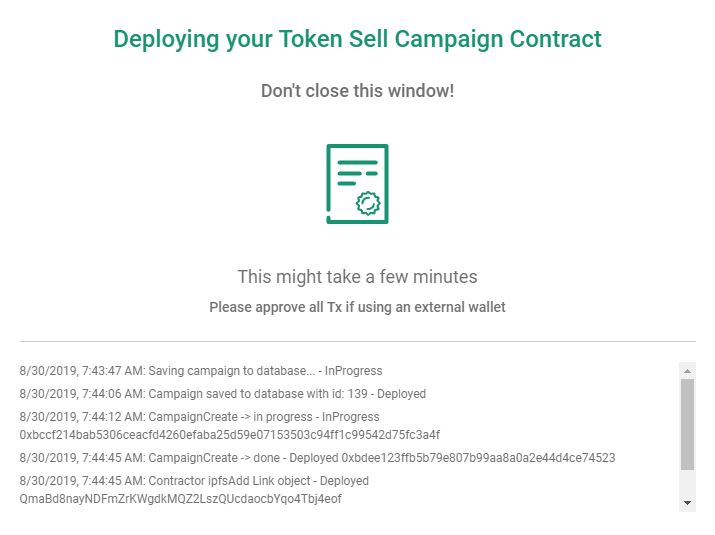Click the 'Contractor ipfsAdd Link object' log entry
715x535 pixels.
point(194,481)
